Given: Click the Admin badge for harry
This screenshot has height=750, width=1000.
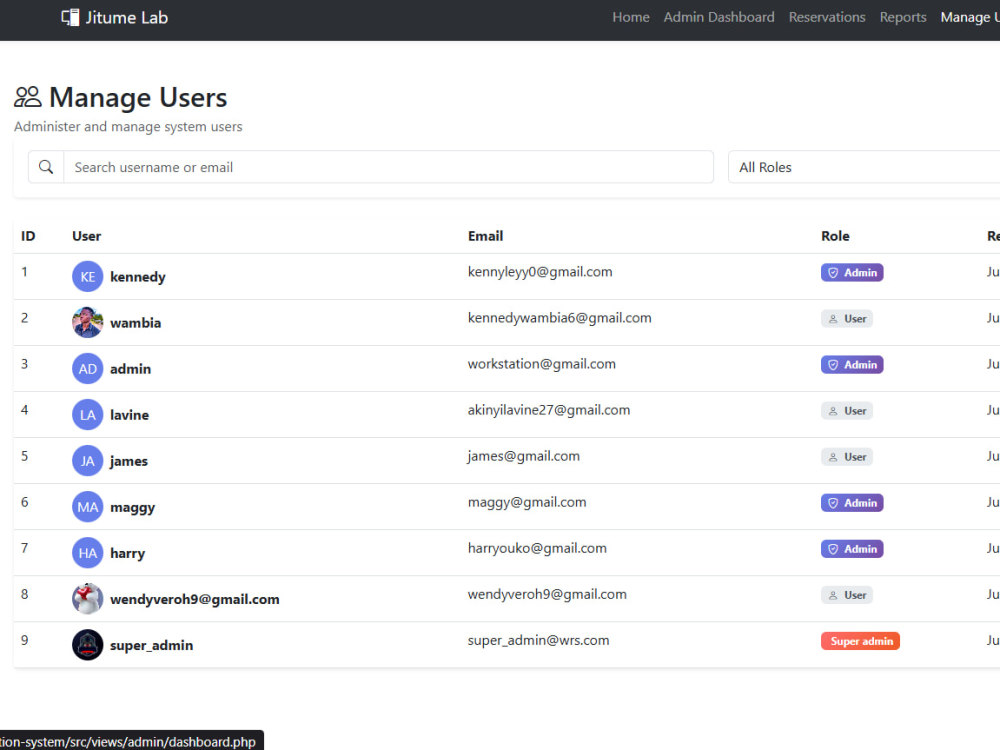Looking at the screenshot, I should point(852,549).
